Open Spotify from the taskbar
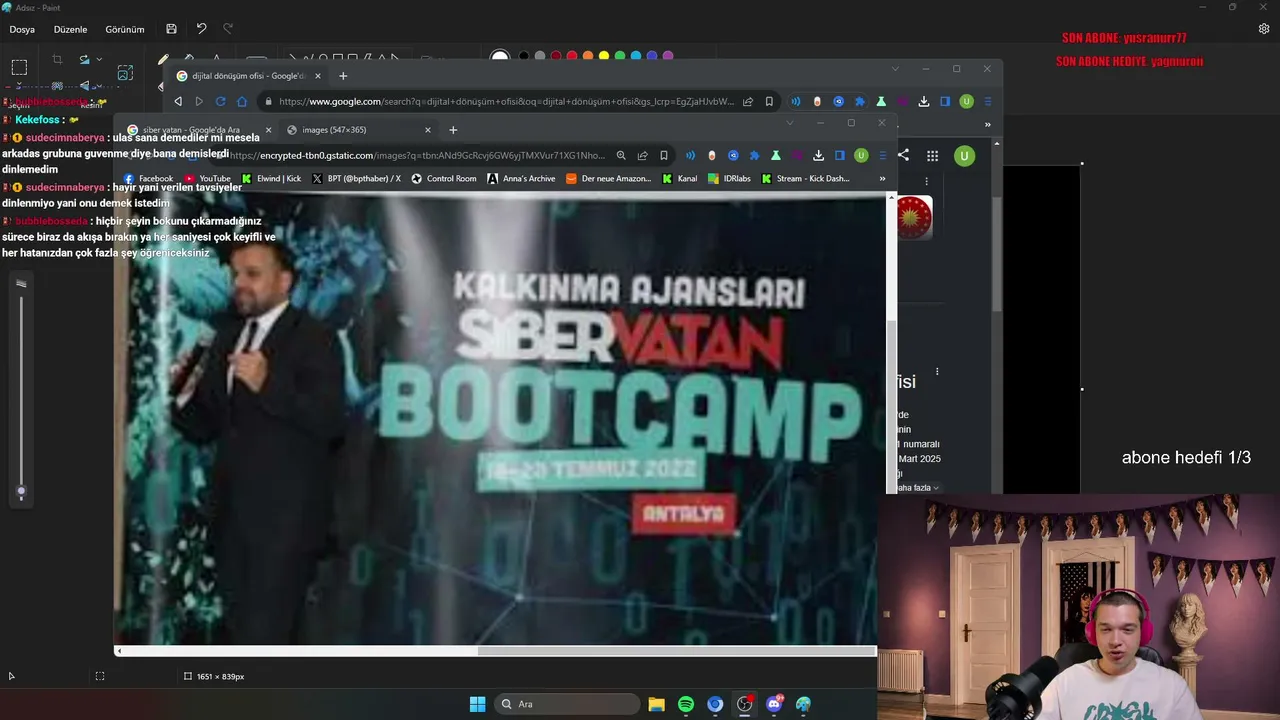The width and height of the screenshot is (1280, 720). pos(686,704)
